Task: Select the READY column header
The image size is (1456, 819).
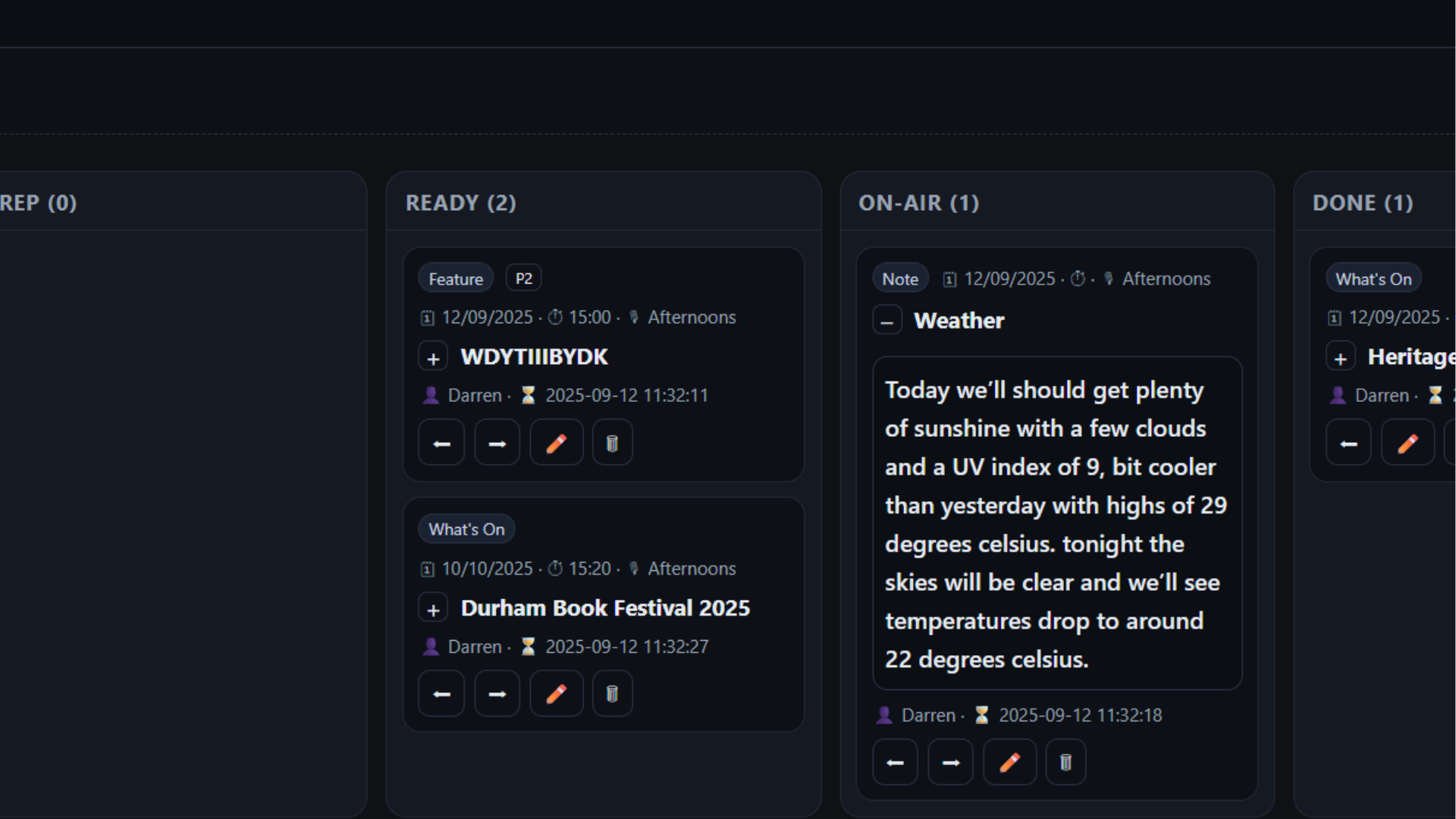Action: pos(460,202)
